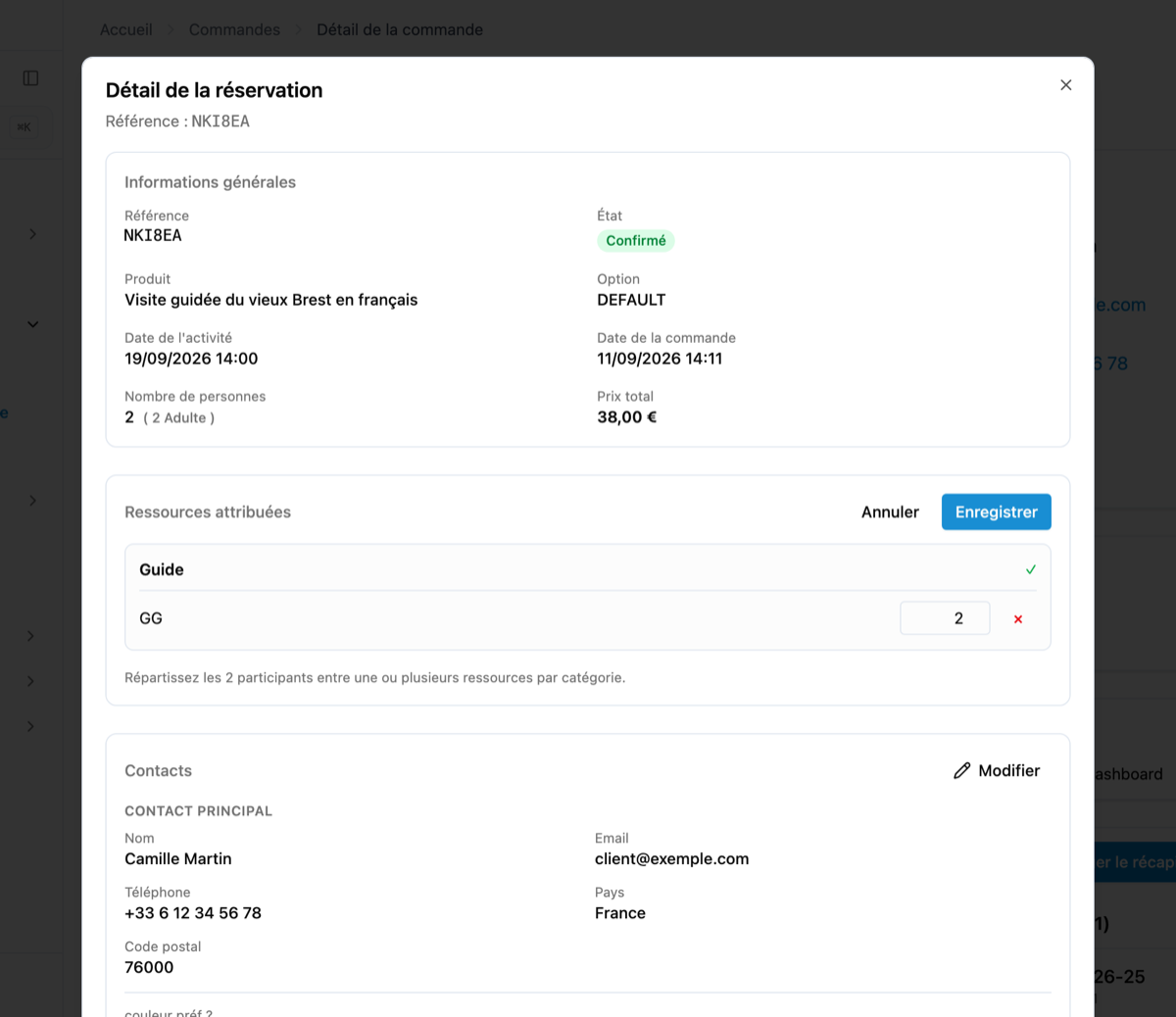This screenshot has width=1176, height=1017.
Task: Go to Accueil in the background breadcrumb
Action: (126, 29)
